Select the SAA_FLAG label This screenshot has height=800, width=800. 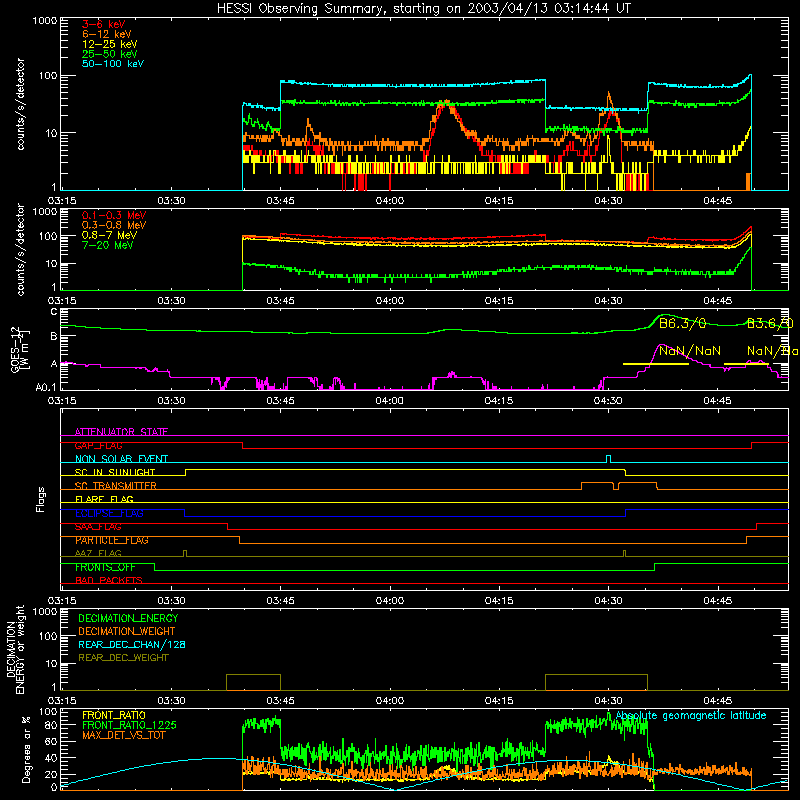(x=98, y=527)
